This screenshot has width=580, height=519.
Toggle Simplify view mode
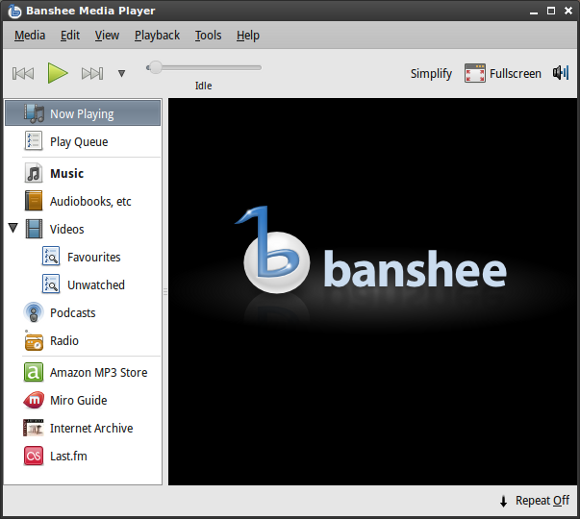click(431, 74)
